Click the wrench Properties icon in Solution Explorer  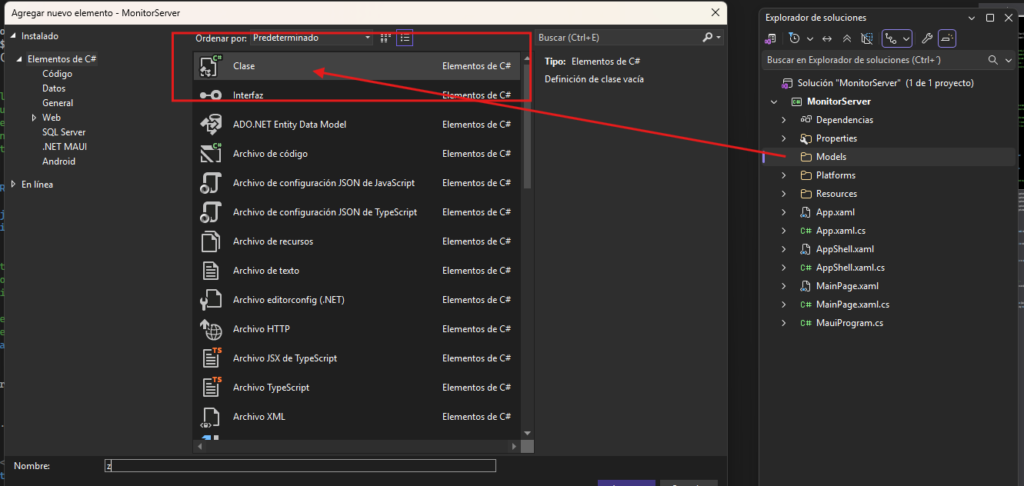tap(926, 38)
